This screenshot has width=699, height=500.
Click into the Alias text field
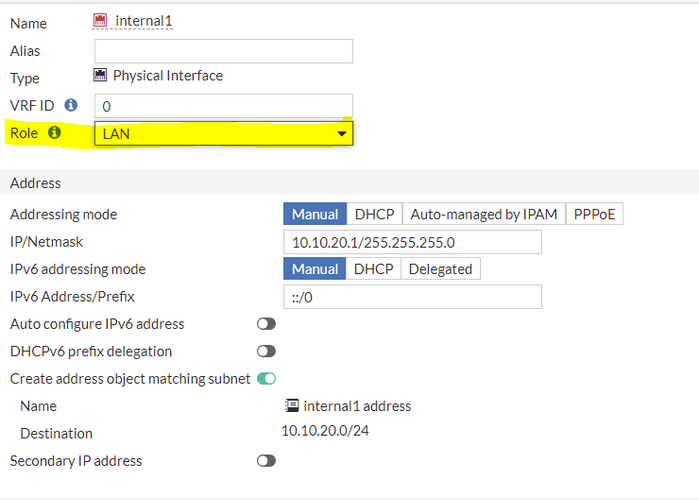coord(223,51)
